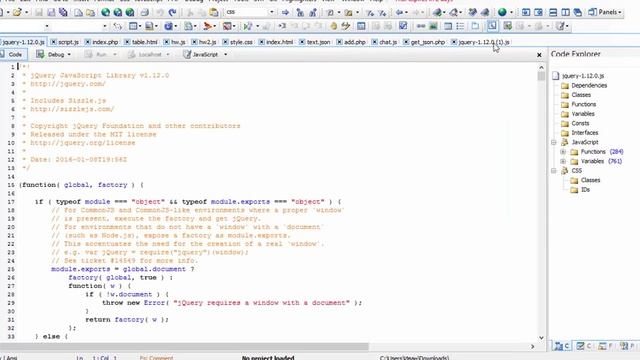The image size is (640, 360).
Task: Click the red bird plugin icon
Action: [x=208, y=26]
